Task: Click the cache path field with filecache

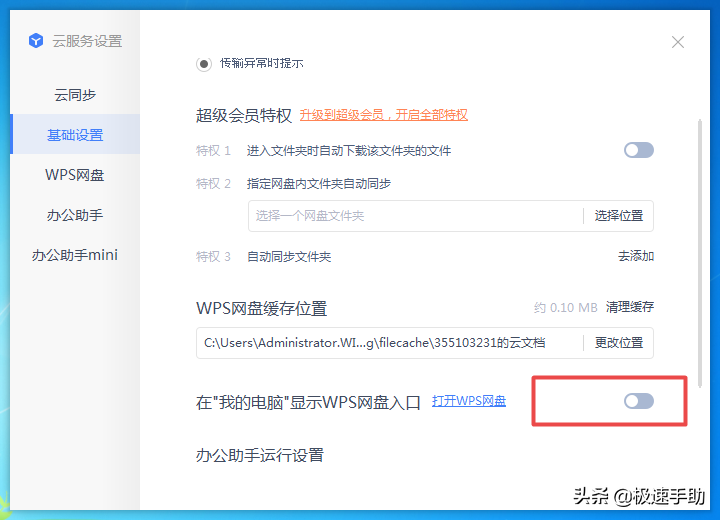Action: (x=390, y=343)
